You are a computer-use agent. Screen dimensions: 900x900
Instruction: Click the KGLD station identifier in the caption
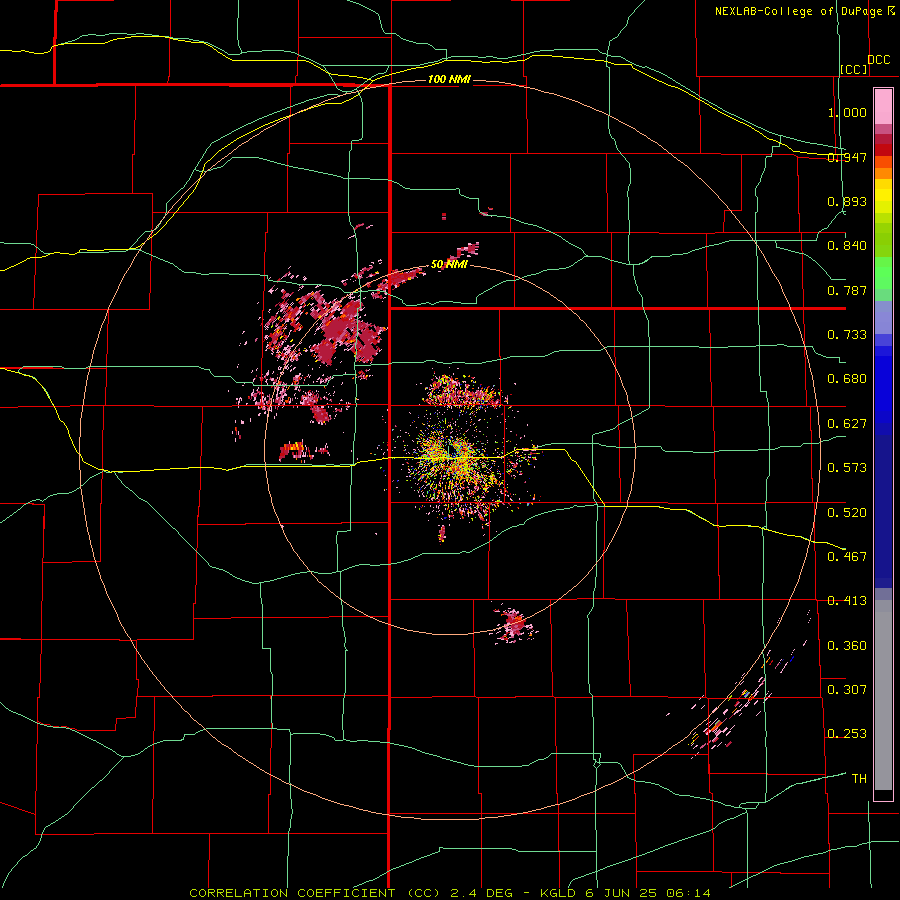(x=558, y=893)
